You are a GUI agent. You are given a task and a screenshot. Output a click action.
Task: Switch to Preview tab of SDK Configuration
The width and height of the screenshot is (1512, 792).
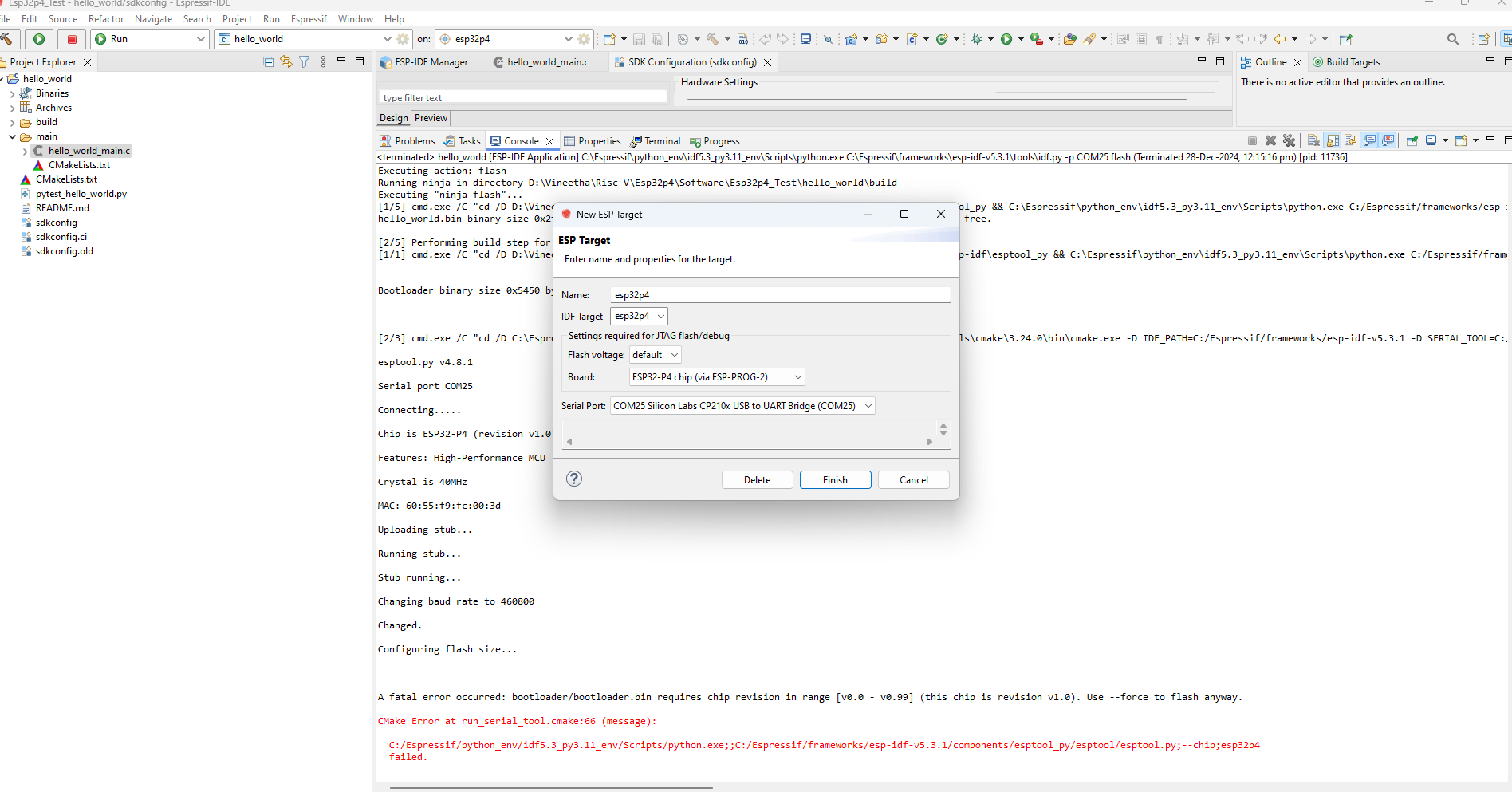click(431, 118)
